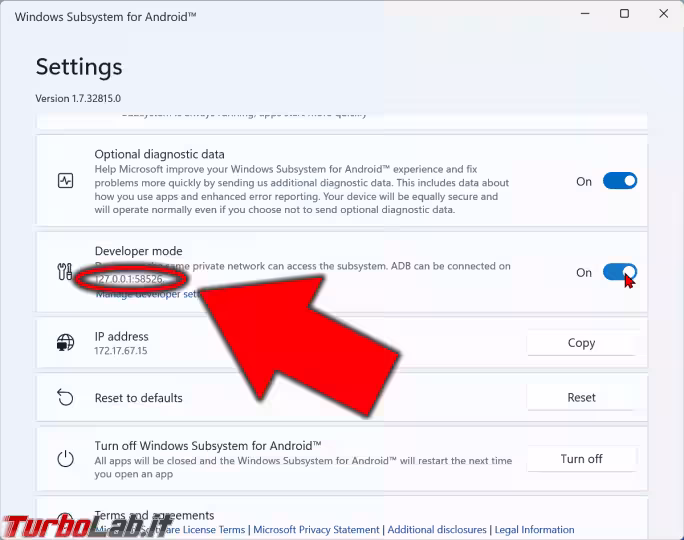Open Microsoft Privacy Statement link
The height and width of the screenshot is (540, 684).
[x=316, y=530]
